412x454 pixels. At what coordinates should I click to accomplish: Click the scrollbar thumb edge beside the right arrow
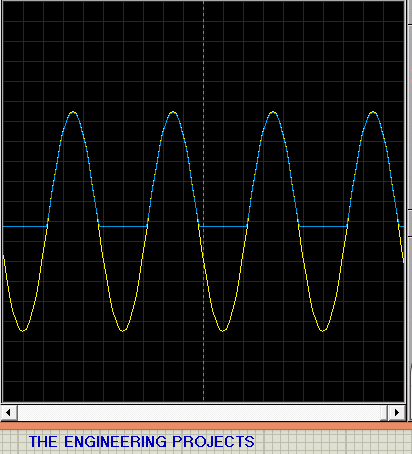384,413
